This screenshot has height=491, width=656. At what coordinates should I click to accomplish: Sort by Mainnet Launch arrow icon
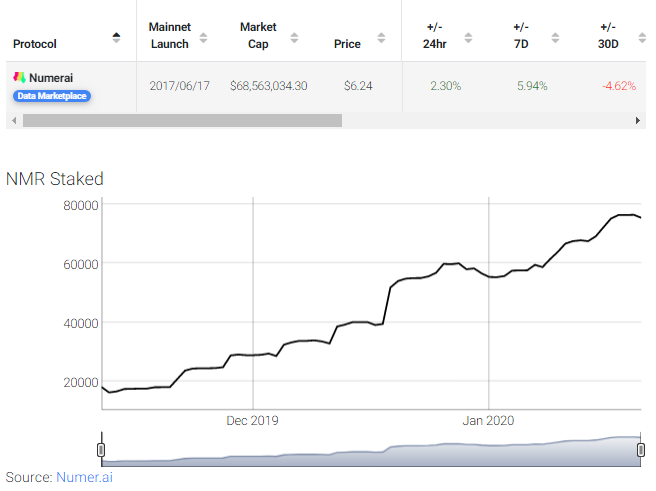(x=203, y=38)
